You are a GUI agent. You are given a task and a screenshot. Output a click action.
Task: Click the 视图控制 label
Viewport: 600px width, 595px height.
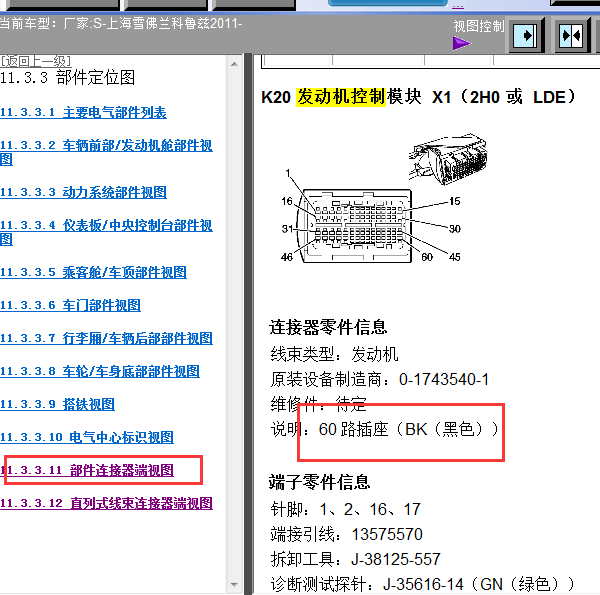[479, 26]
